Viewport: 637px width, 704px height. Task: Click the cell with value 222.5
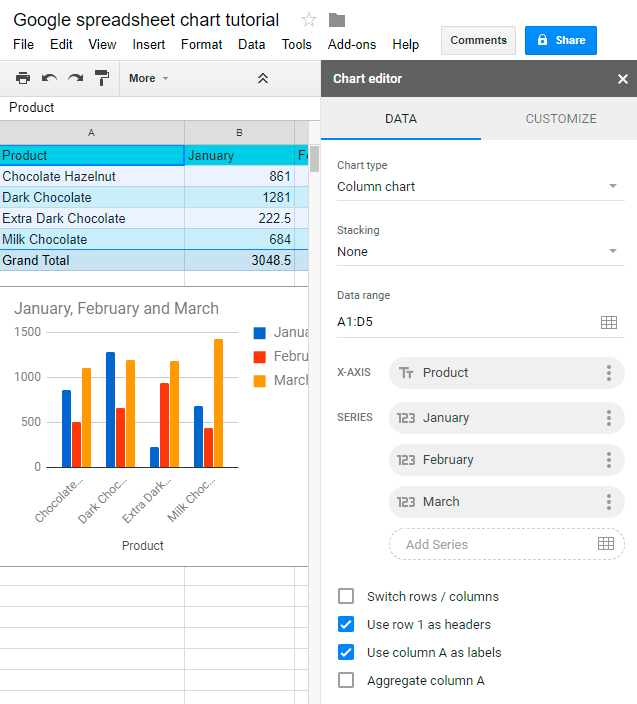[239, 219]
